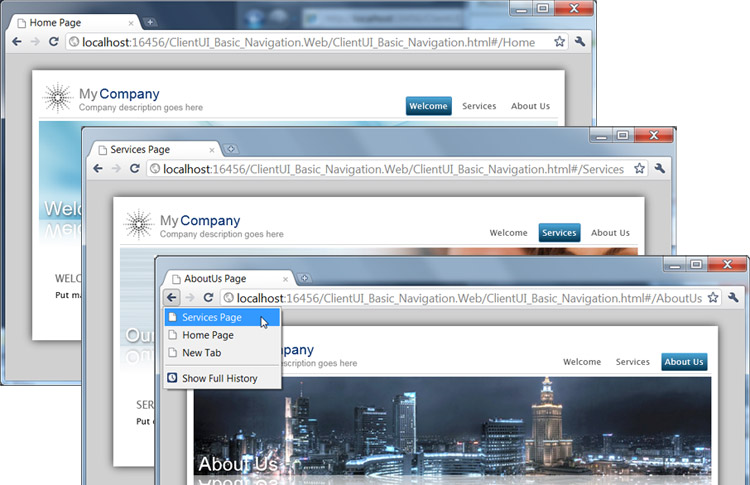Choose New Tab from history dropdown
Image resolution: width=750 pixels, height=485 pixels.
point(222,353)
